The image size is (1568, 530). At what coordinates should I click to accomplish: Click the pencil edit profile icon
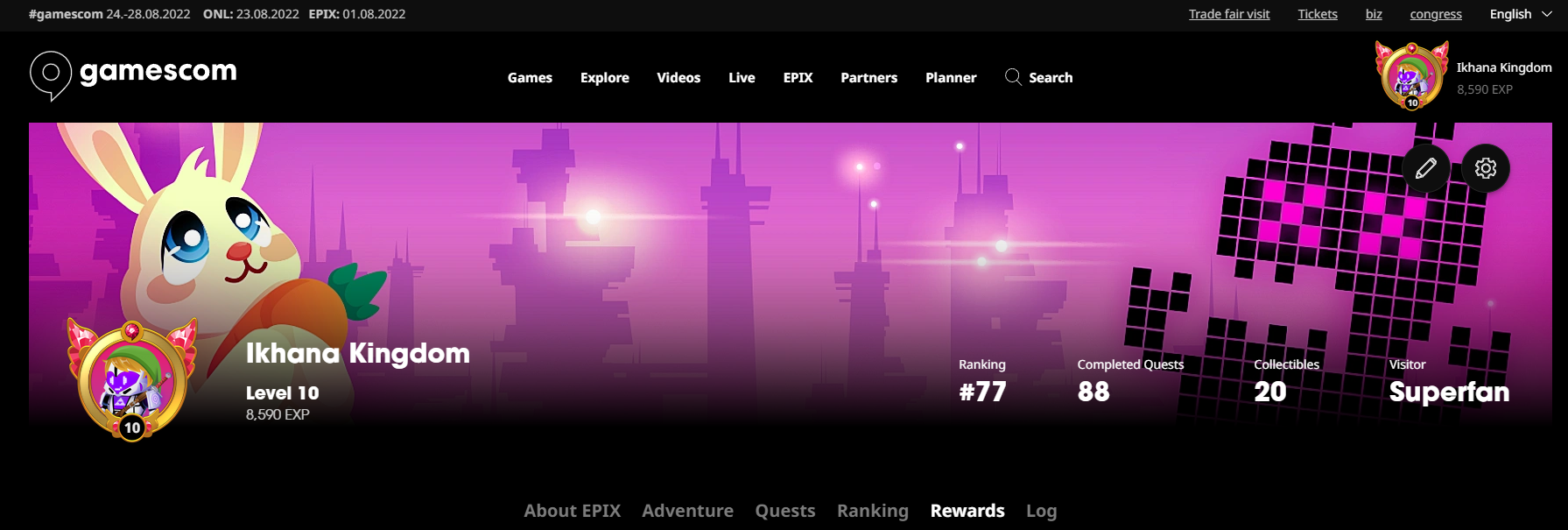click(x=1426, y=168)
